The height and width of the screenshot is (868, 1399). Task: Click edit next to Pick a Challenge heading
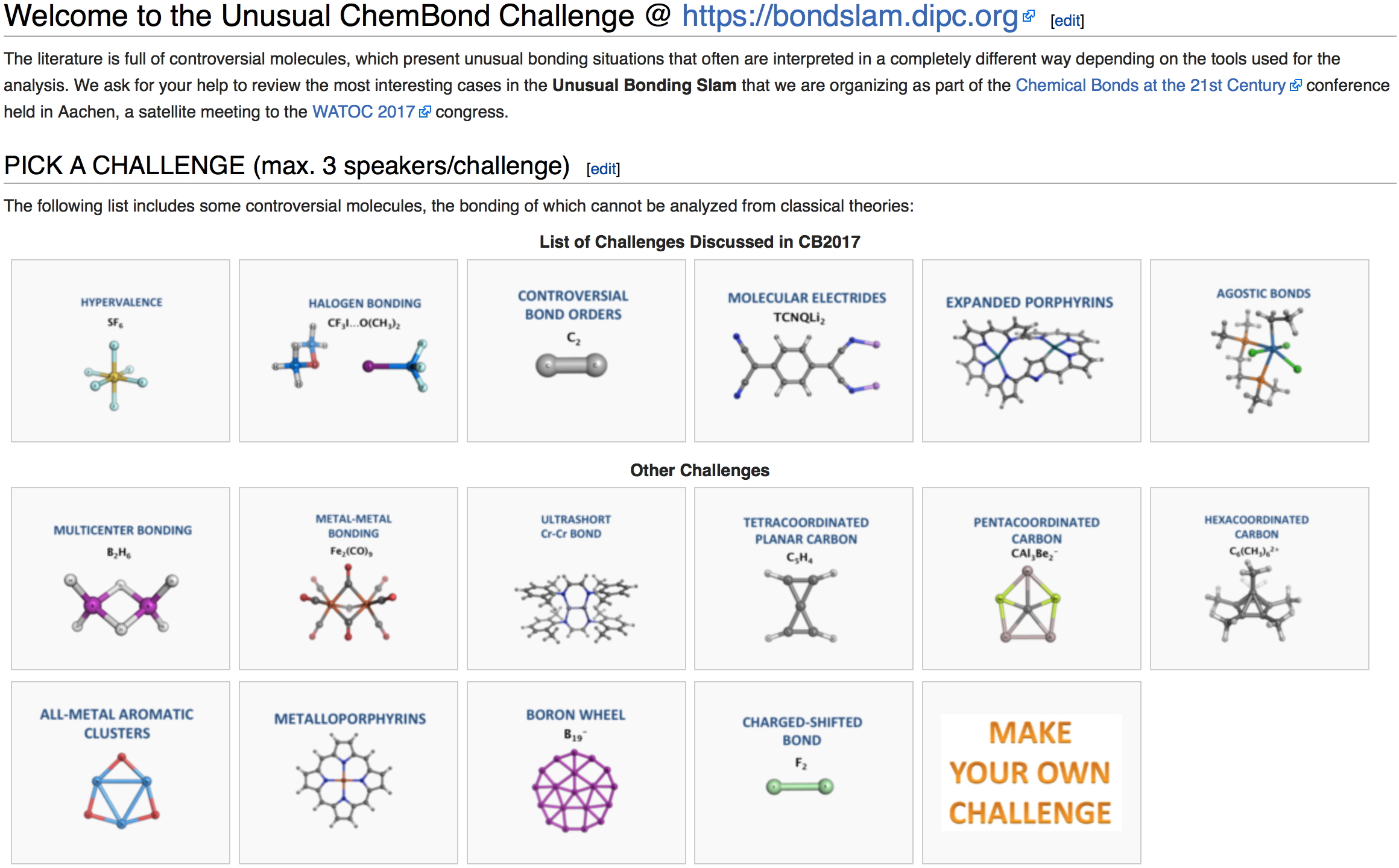603,169
